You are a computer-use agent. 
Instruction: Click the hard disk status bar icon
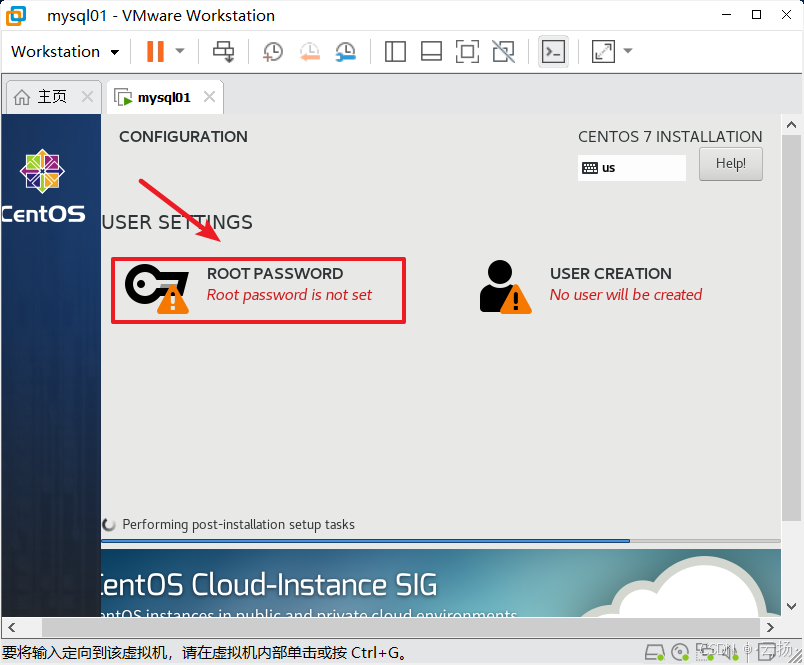click(x=655, y=652)
